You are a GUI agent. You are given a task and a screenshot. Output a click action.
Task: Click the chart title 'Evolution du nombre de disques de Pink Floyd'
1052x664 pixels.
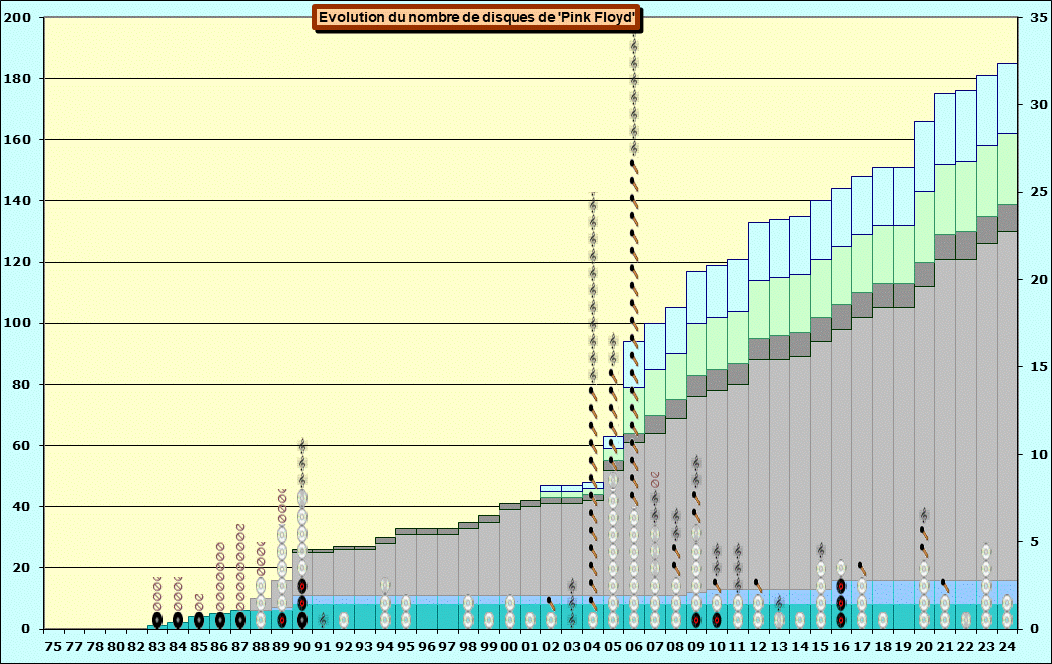click(x=476, y=17)
